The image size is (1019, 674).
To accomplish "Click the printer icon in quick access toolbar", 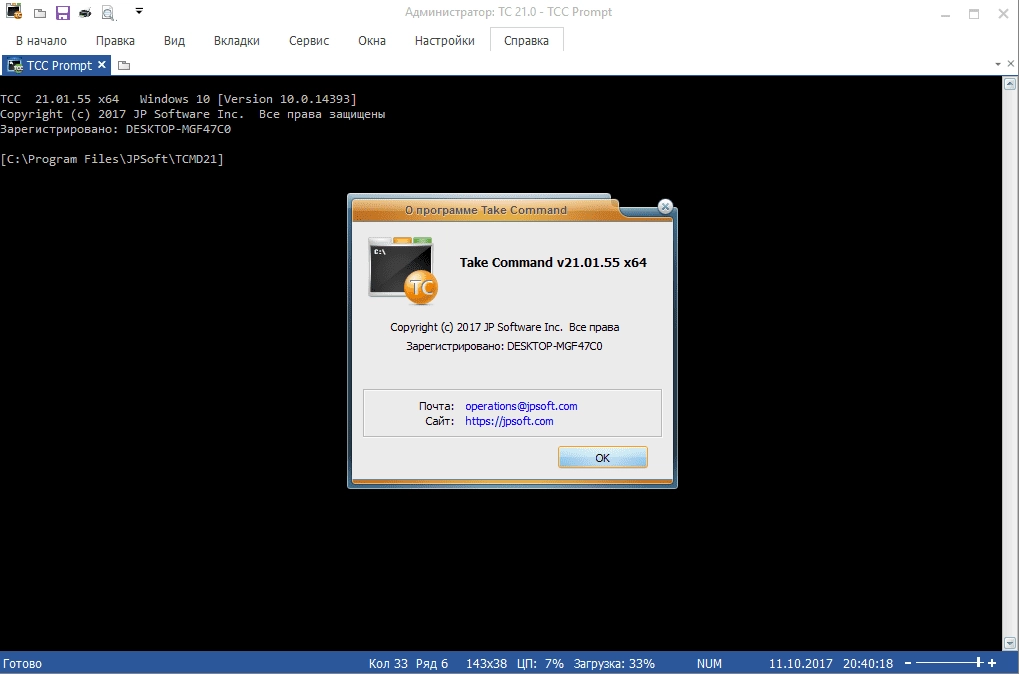I will coord(85,13).
